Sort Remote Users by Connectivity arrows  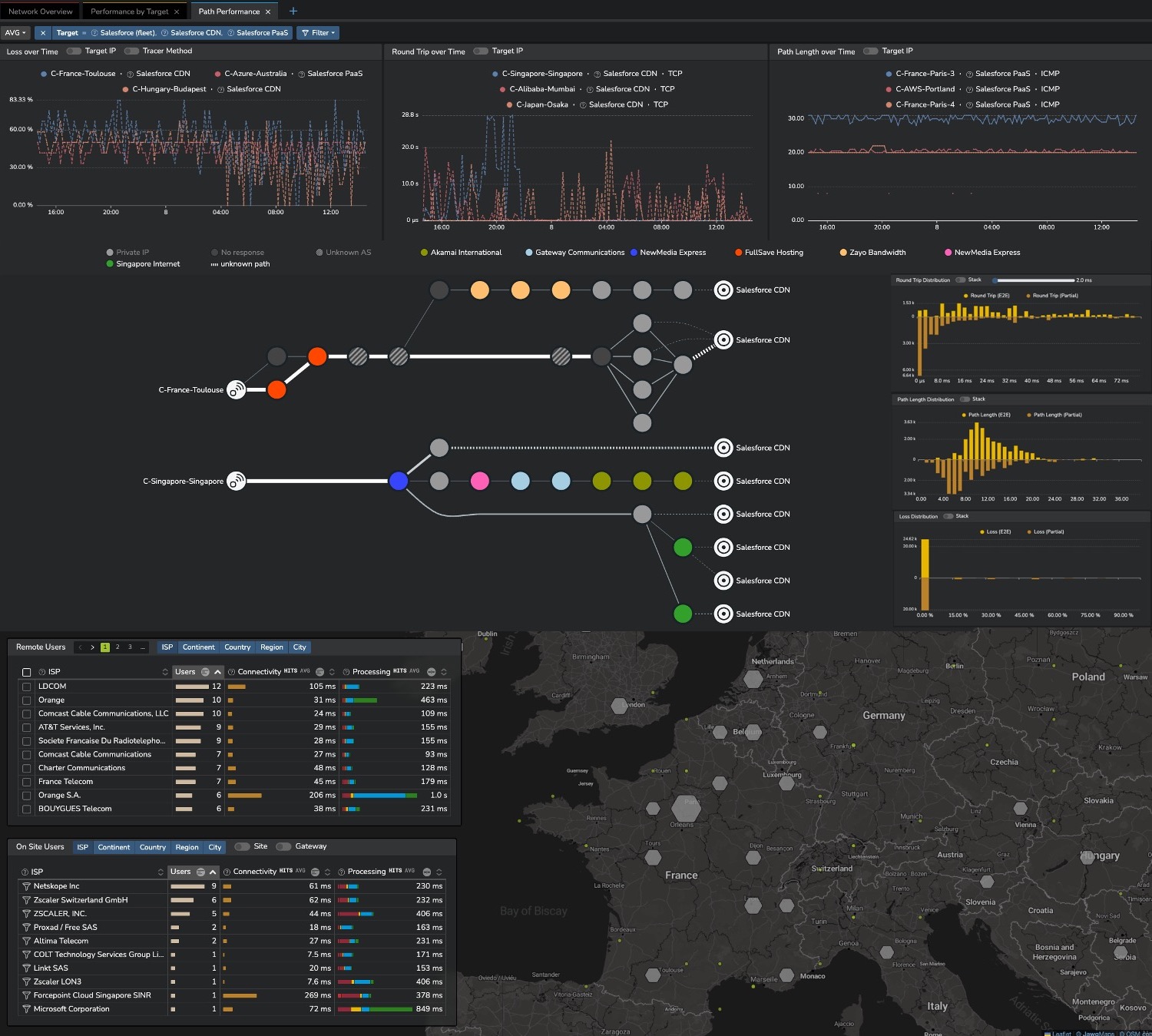pyautogui.click(x=333, y=672)
